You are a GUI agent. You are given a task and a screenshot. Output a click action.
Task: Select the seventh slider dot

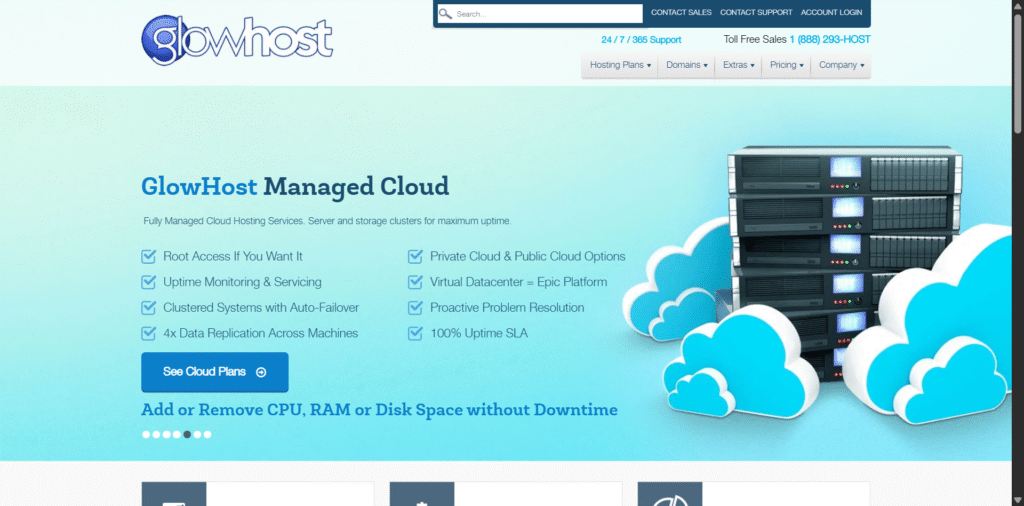[207, 434]
